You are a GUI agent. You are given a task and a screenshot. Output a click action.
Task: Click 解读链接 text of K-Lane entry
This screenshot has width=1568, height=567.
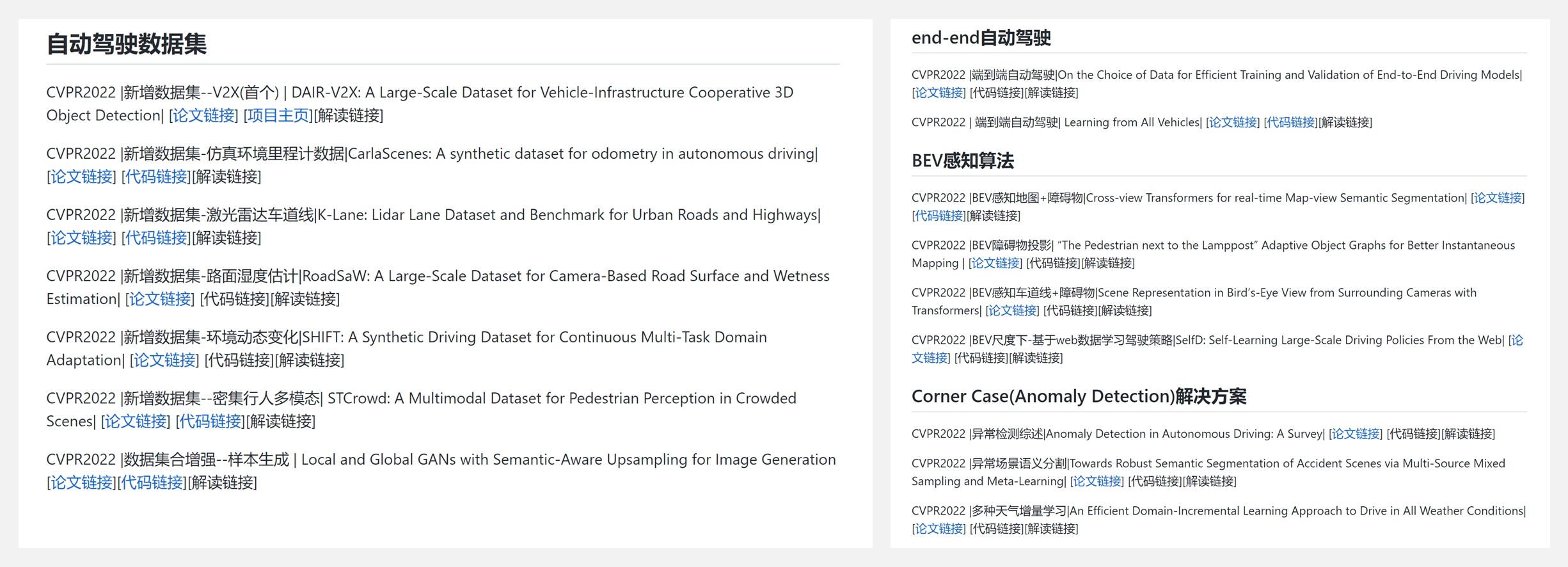click(226, 238)
